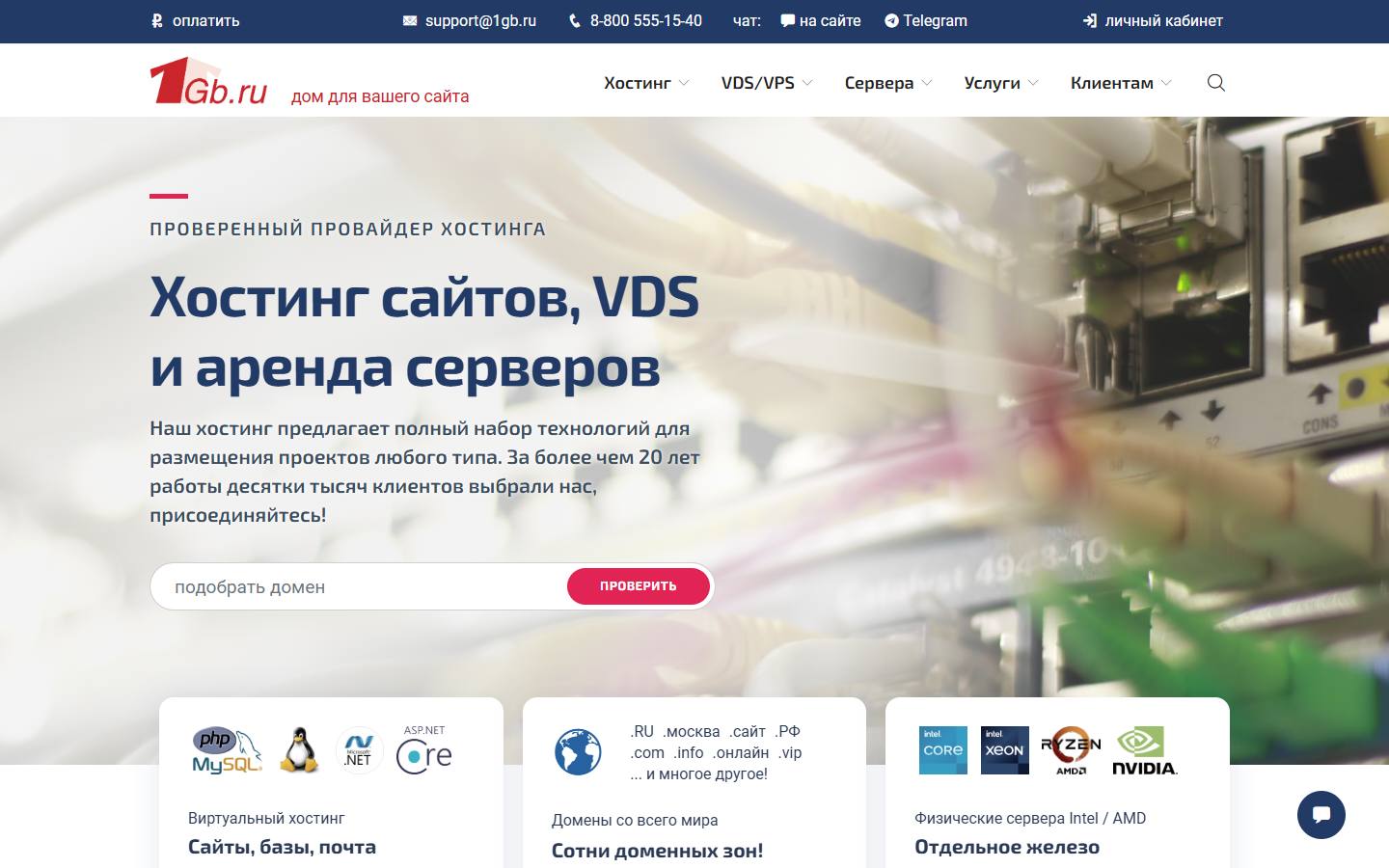Click the ASP.NET Core logo
1389x868 pixels.
[x=424, y=749]
